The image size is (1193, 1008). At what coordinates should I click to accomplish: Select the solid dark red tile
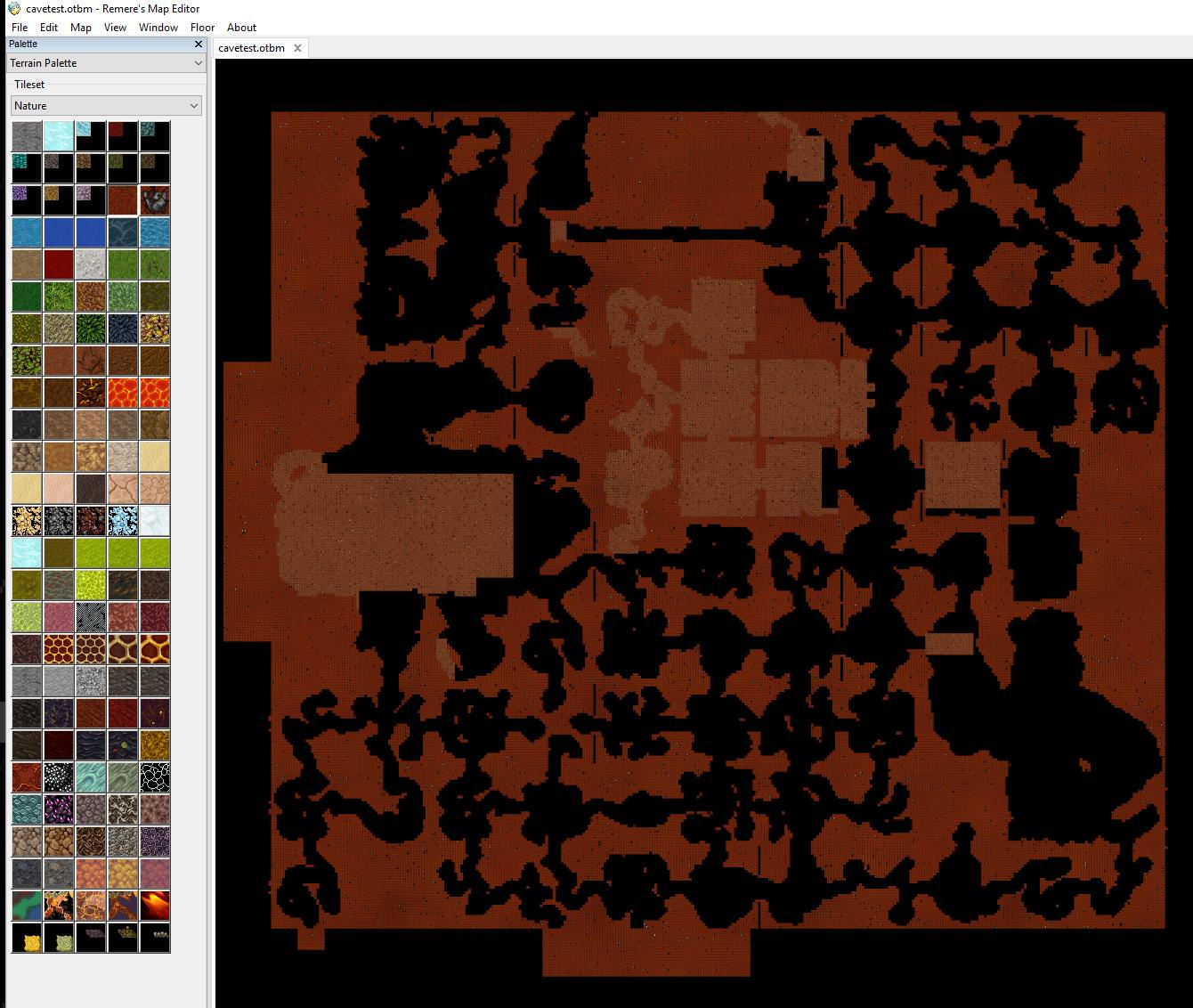pos(59,264)
